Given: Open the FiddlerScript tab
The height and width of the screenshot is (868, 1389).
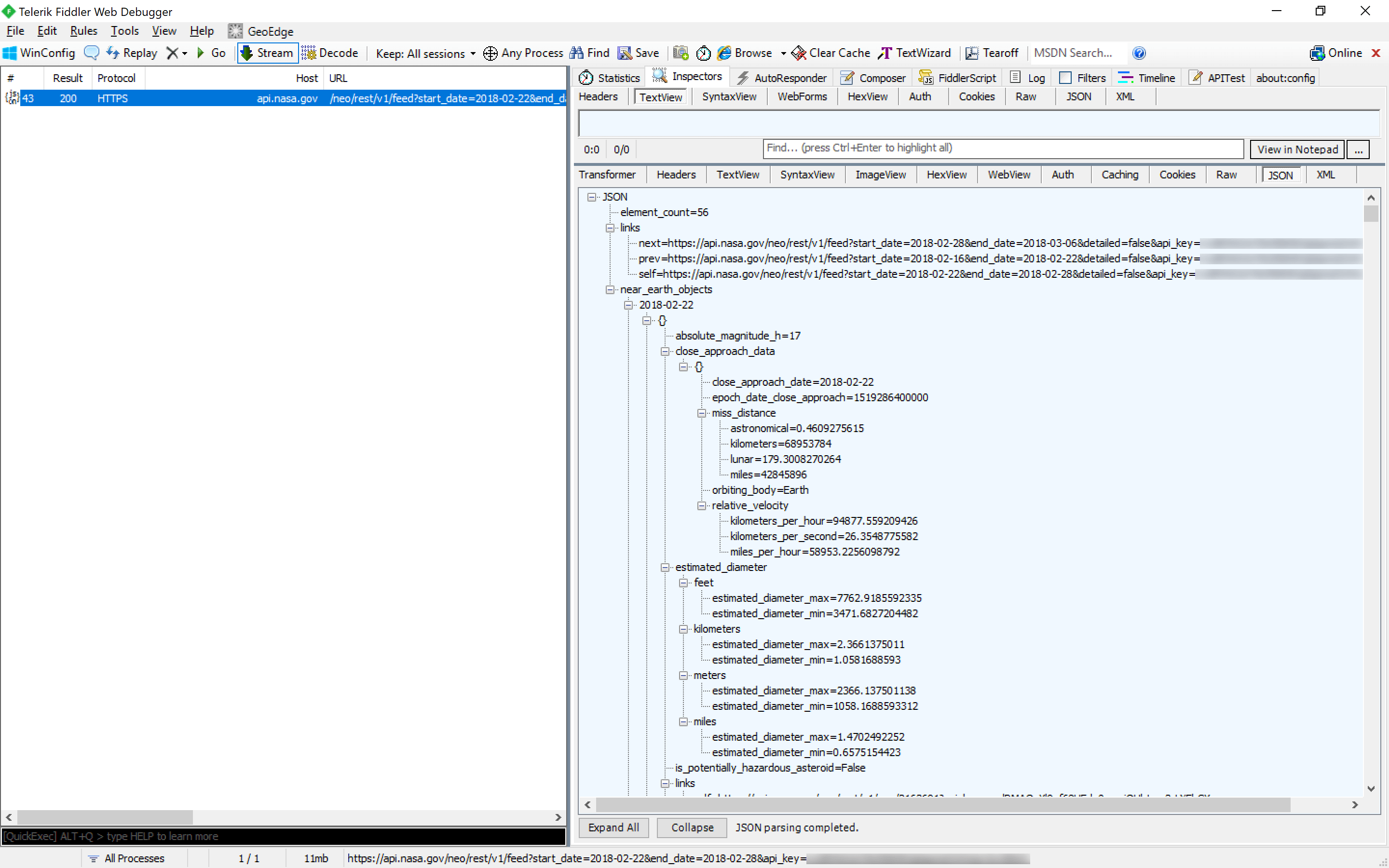Looking at the screenshot, I should tap(957, 78).
